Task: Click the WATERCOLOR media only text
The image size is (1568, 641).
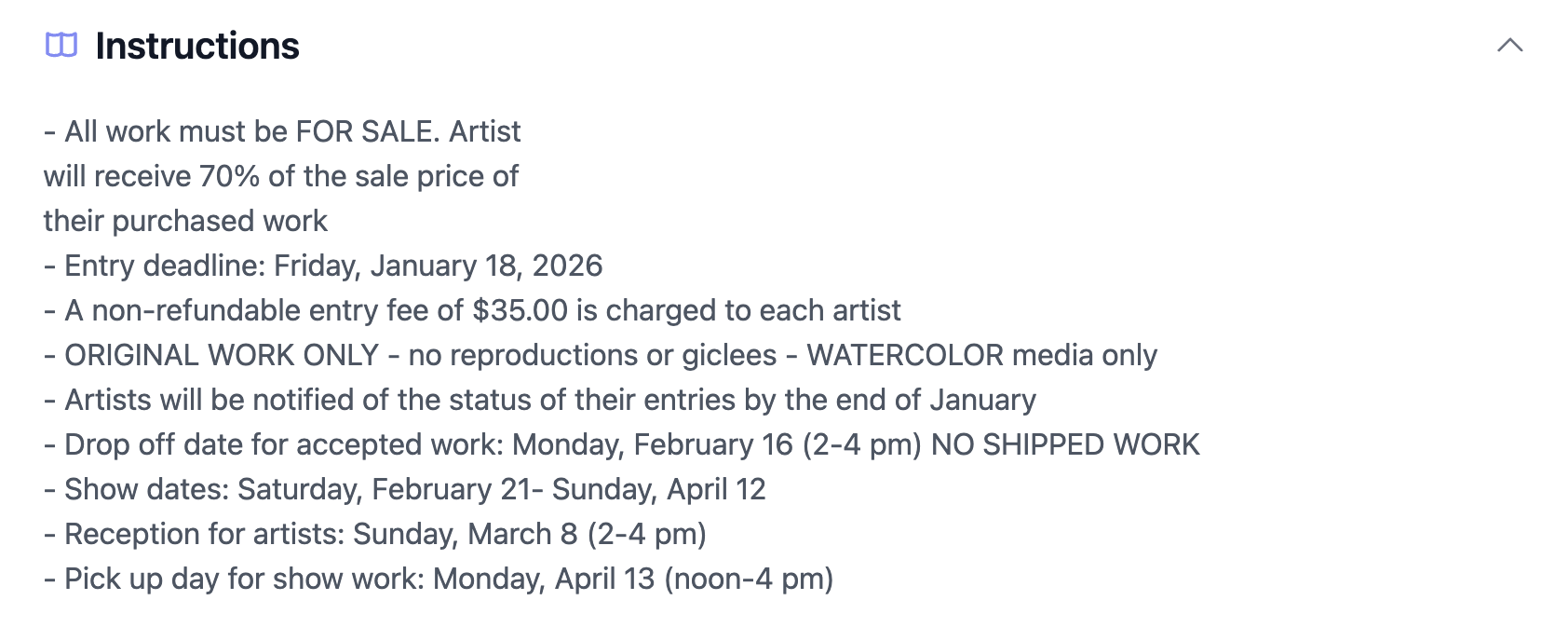Action: point(980,355)
